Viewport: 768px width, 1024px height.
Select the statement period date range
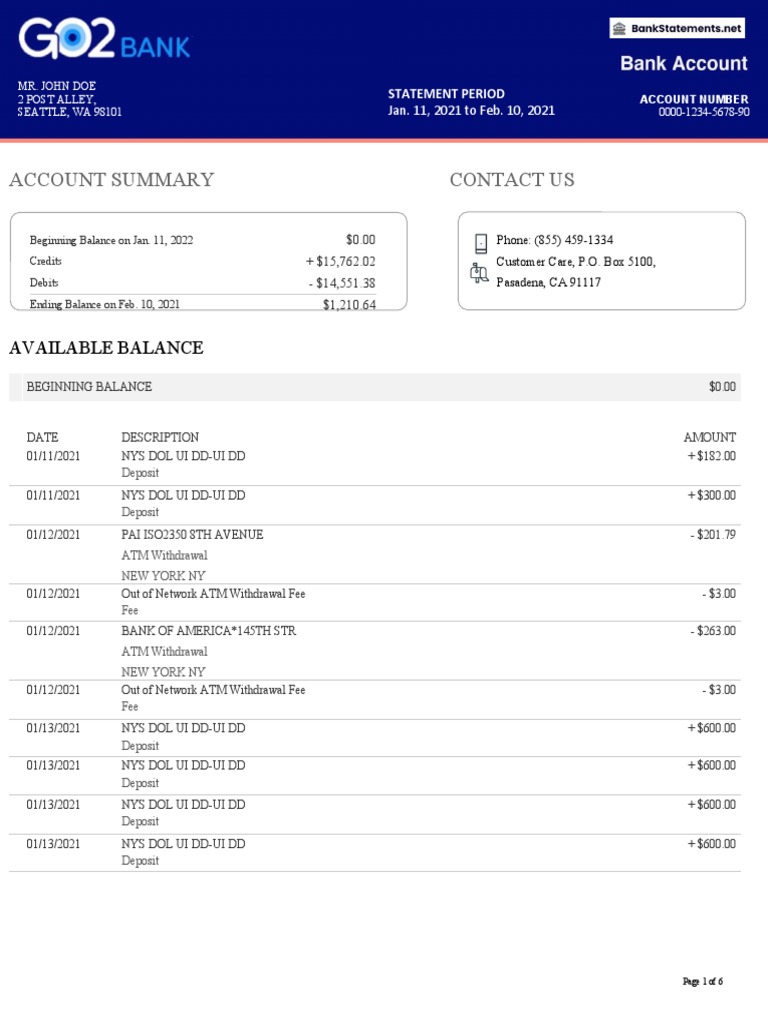click(x=471, y=111)
